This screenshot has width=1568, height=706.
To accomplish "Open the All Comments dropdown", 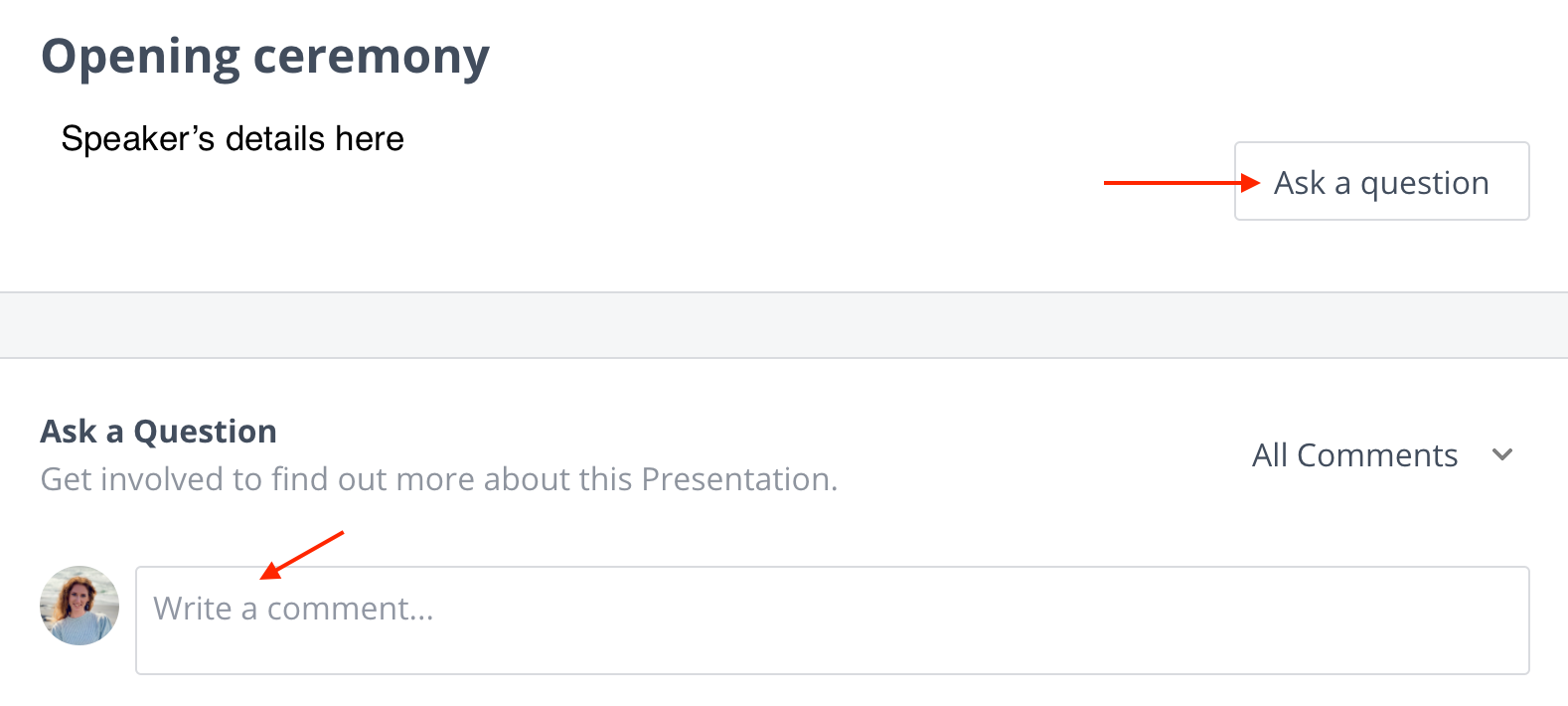I will [1382, 455].
